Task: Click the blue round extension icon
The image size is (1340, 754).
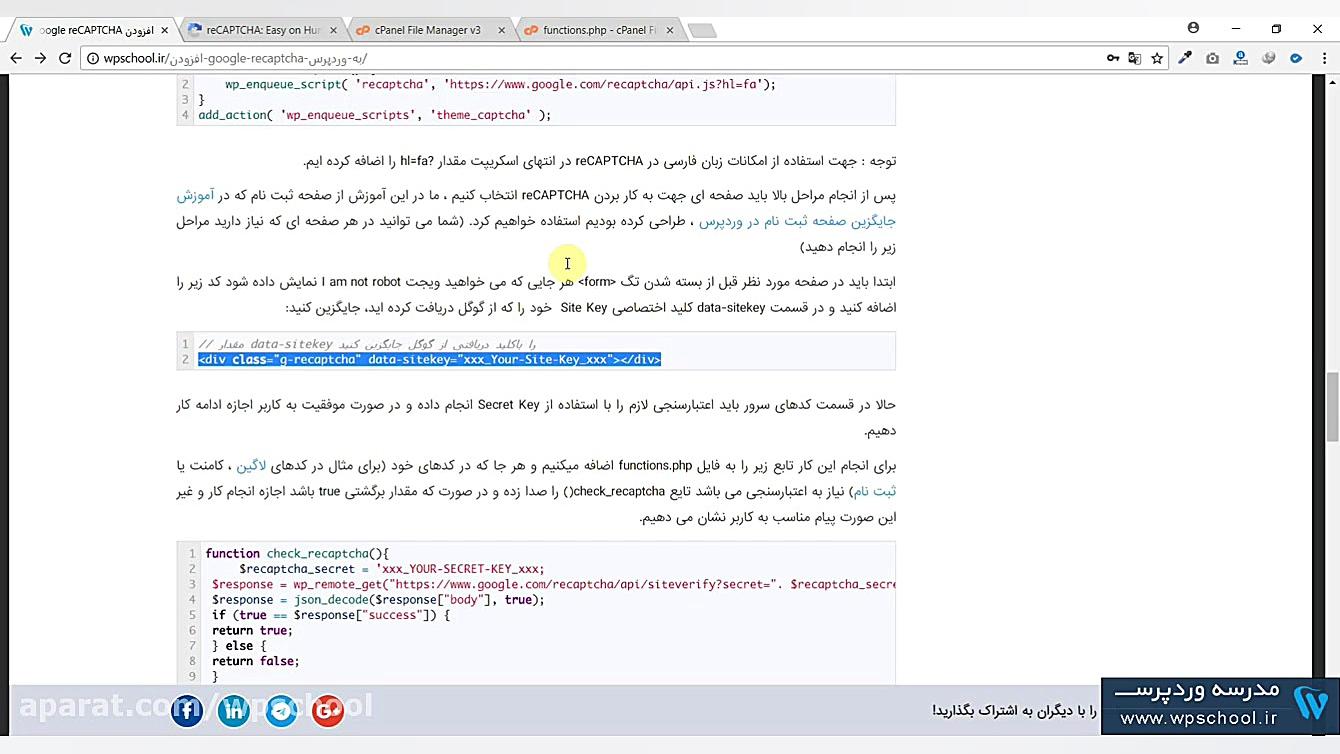Action: pyautogui.click(x=1296, y=58)
